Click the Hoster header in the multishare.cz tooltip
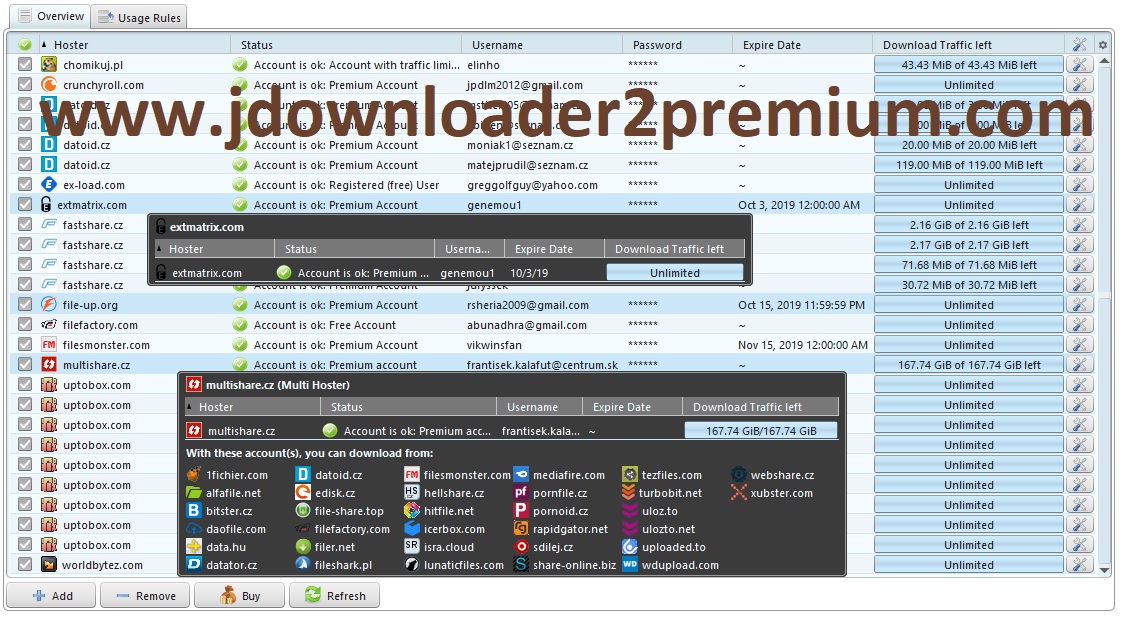Screen dimensions: 1123x621 (252, 406)
